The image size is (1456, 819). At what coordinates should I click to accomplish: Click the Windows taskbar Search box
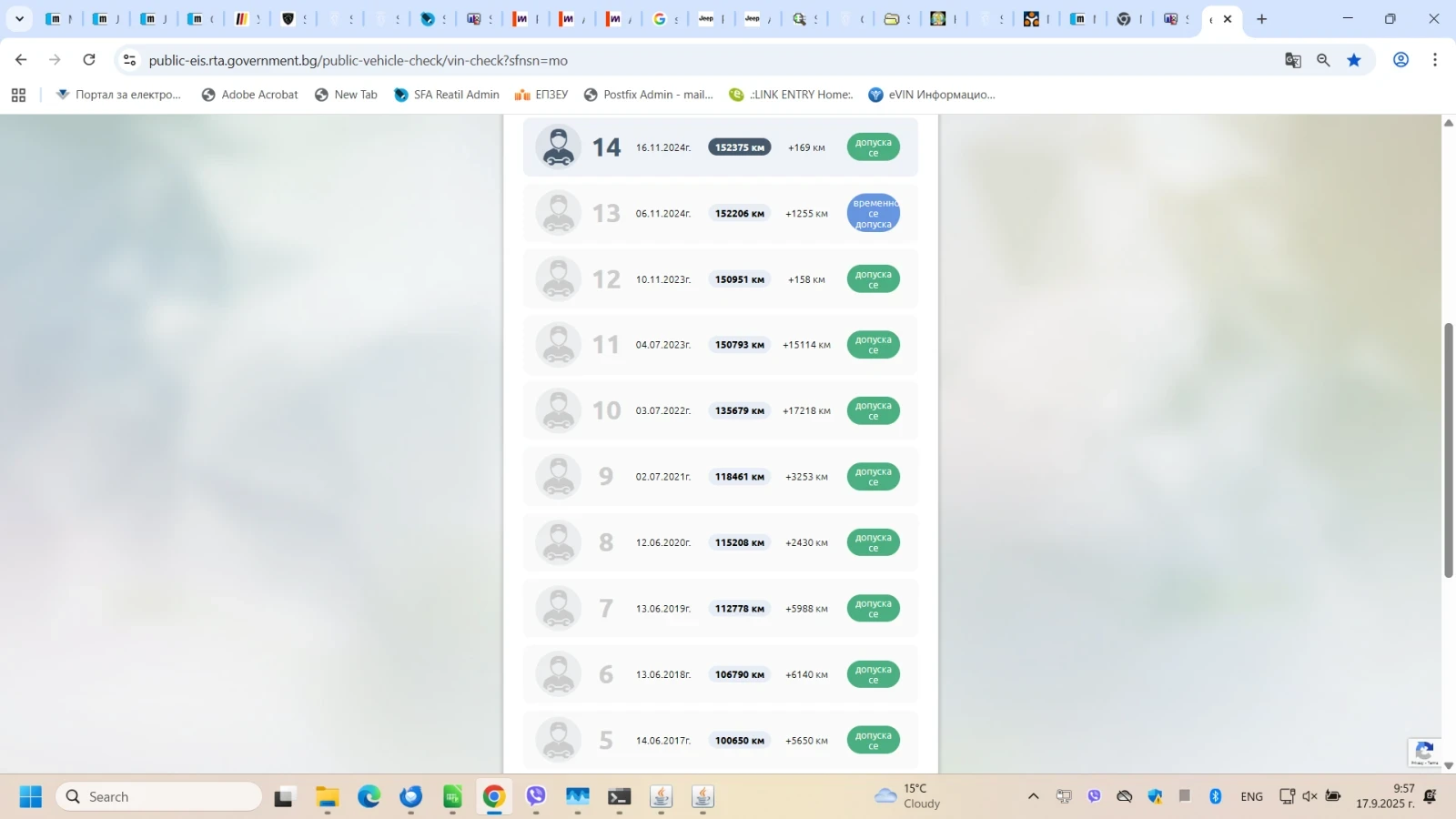coord(159,796)
